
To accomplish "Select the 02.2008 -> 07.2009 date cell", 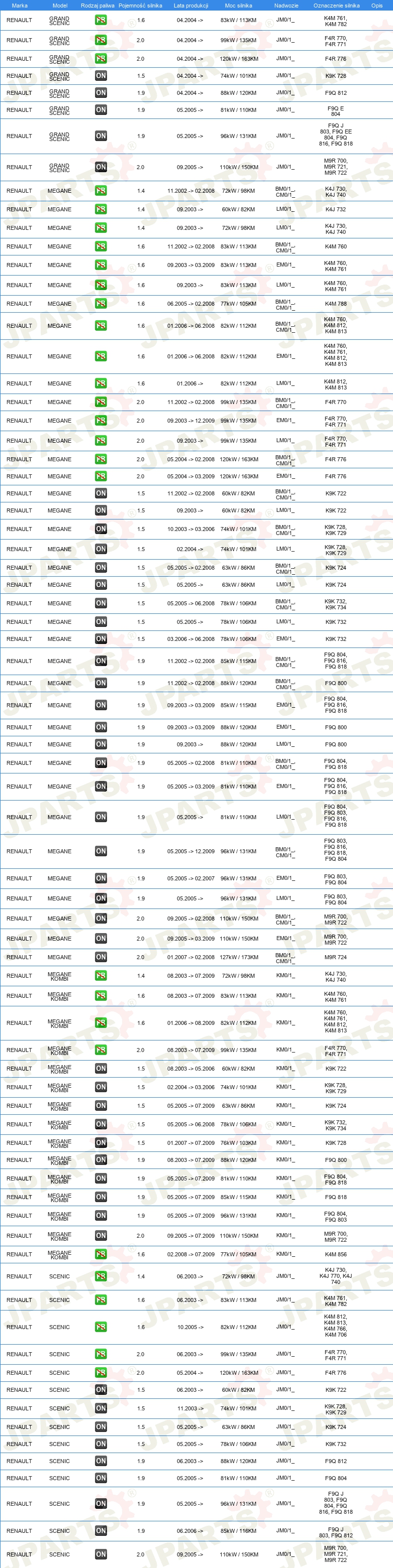I will (x=190, y=1254).
